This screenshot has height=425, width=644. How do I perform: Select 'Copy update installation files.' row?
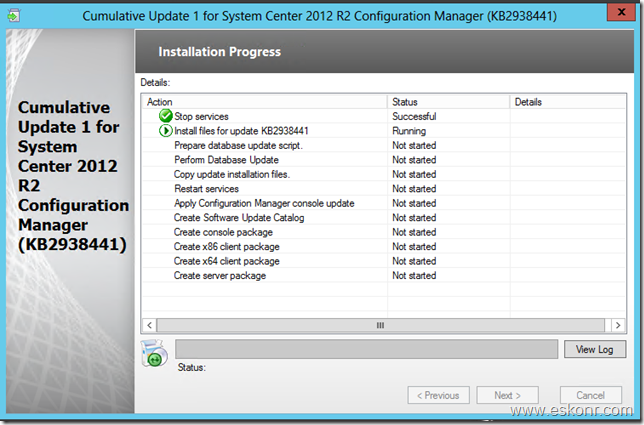[384, 174]
